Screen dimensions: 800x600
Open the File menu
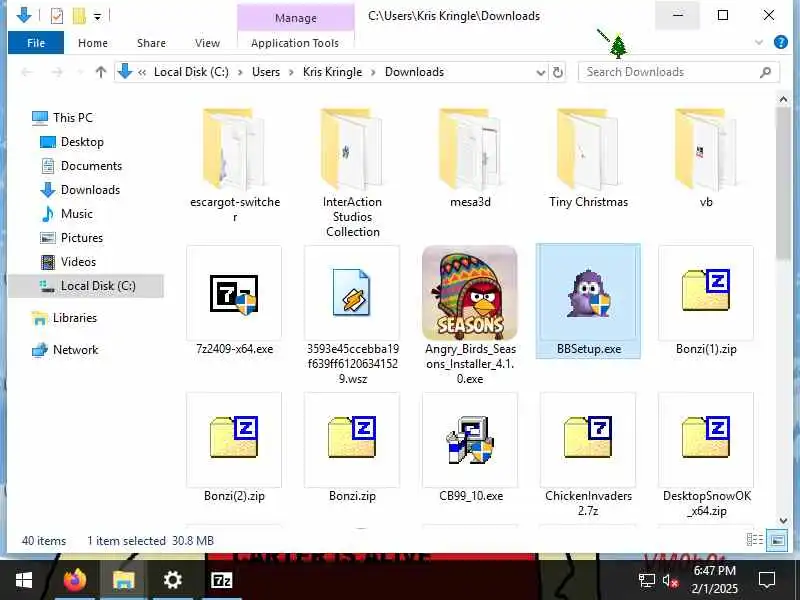[x=36, y=43]
